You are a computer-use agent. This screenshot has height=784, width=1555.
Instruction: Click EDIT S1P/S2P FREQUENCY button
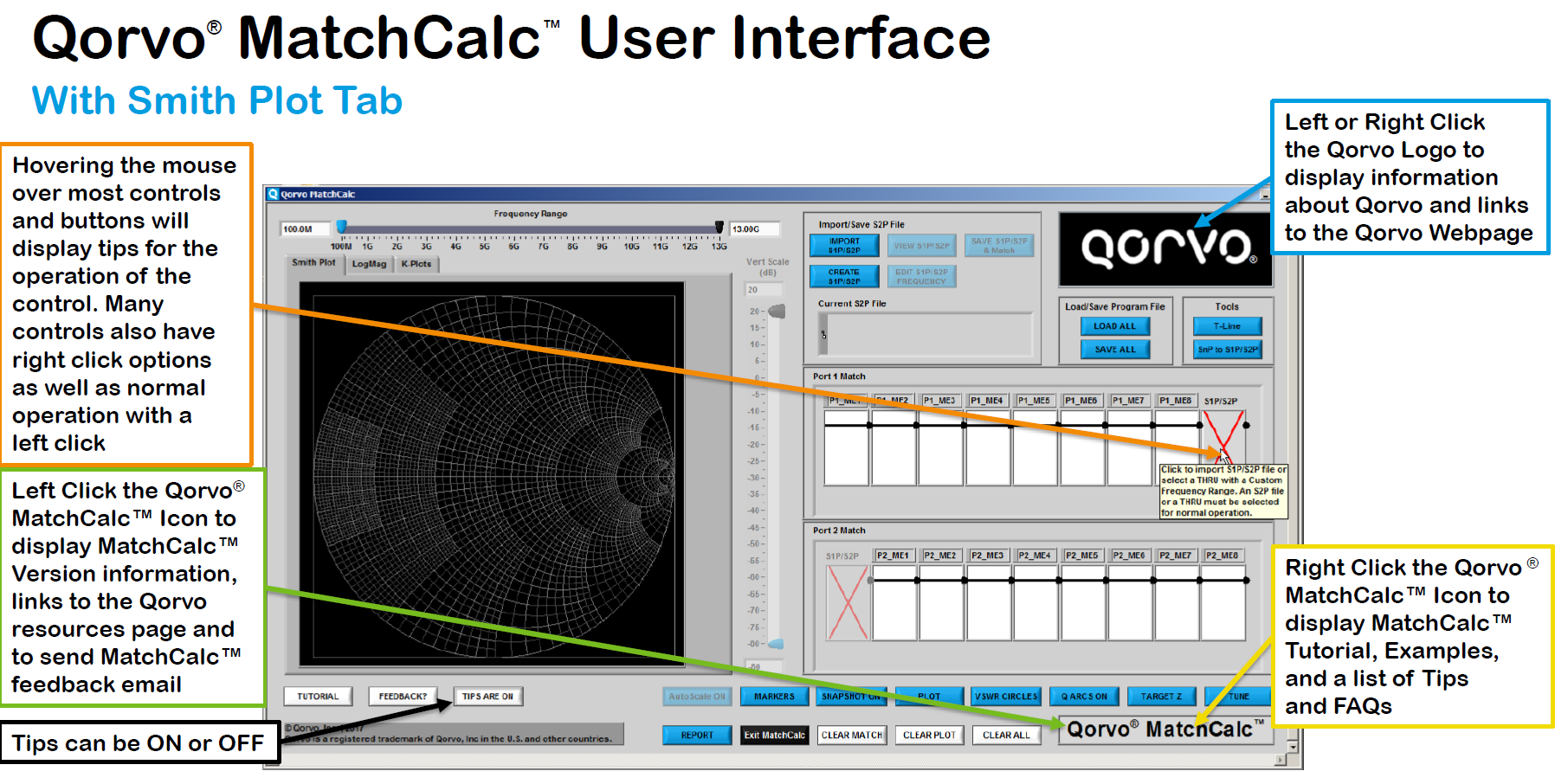coord(921,276)
